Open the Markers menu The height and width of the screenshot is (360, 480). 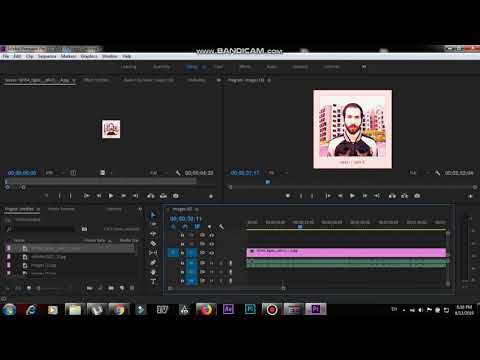(68, 56)
